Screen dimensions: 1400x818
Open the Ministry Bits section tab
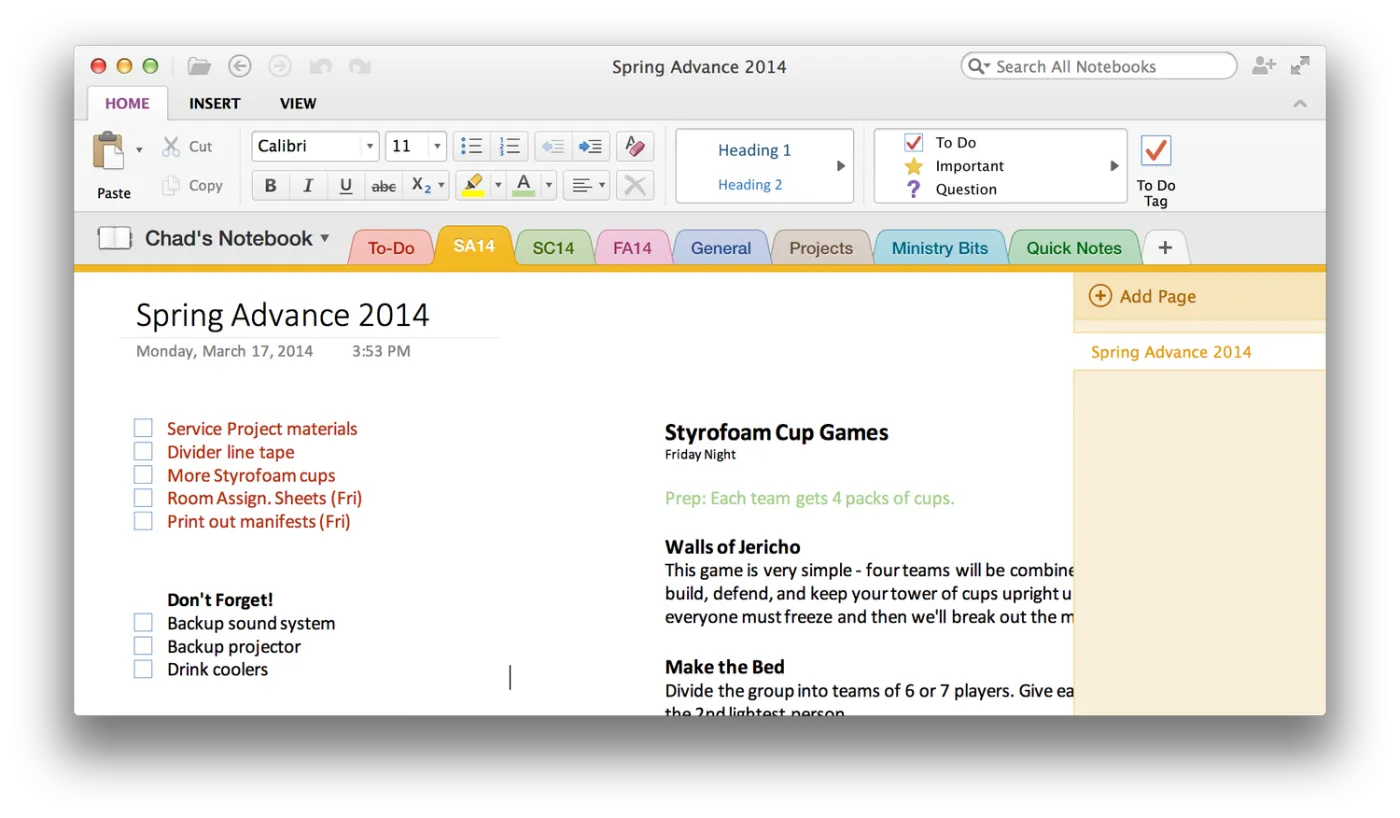click(x=939, y=248)
